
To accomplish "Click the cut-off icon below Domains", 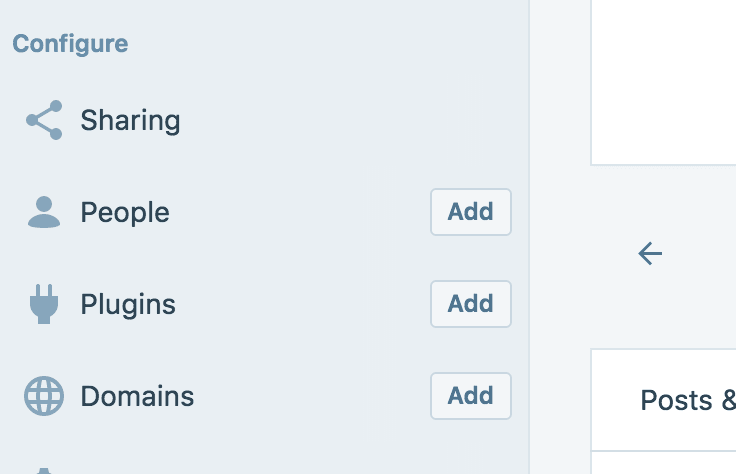I will tap(44, 470).
